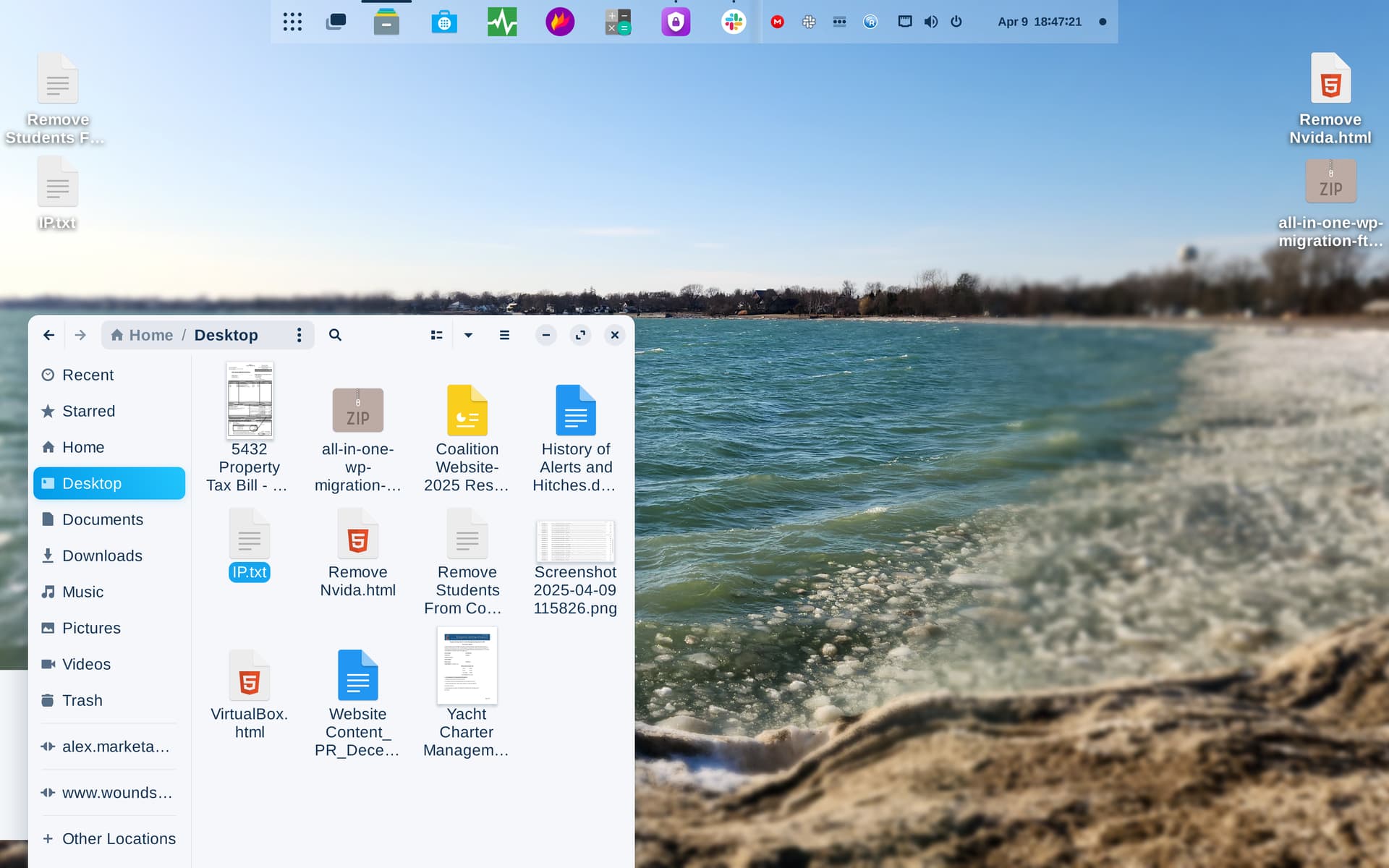
Task: Select IP.txt in the Files window
Action: [x=250, y=545]
